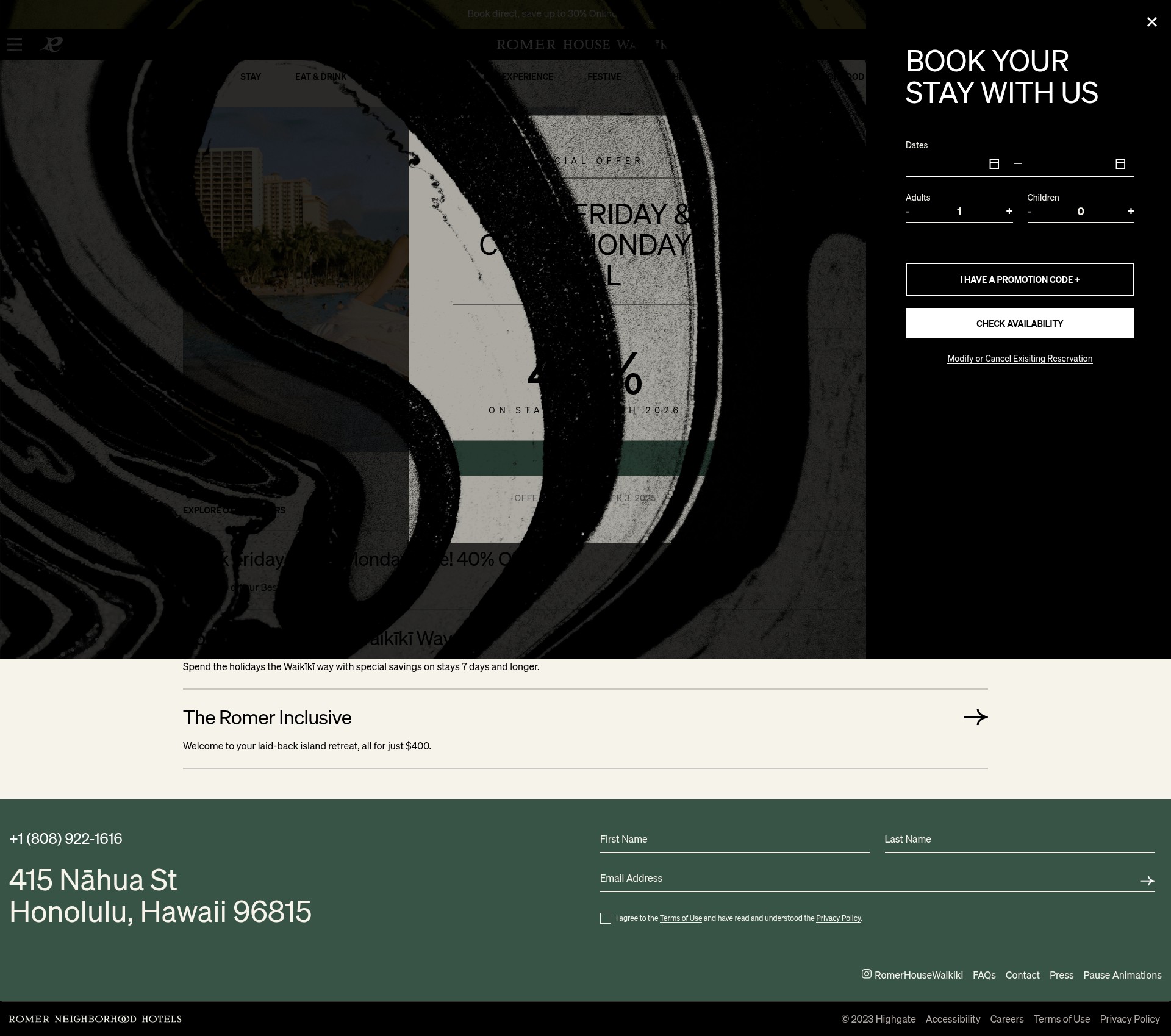
Task: Increase Adults count with plus
Action: point(1009,211)
